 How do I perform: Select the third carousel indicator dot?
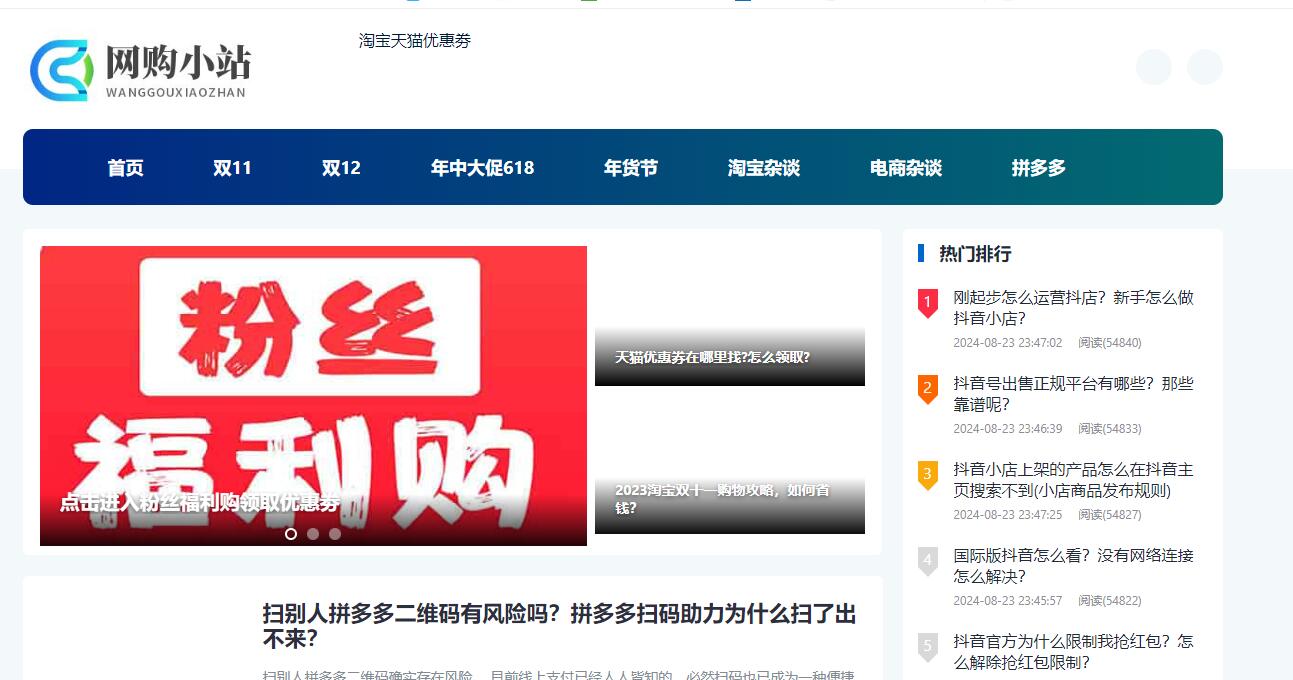[x=335, y=534]
